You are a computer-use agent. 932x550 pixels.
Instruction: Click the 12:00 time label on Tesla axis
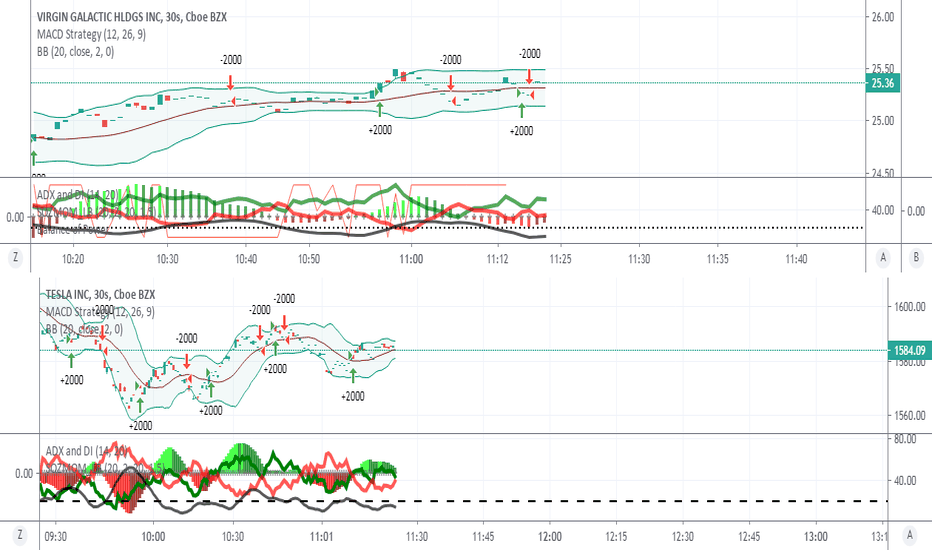point(550,536)
